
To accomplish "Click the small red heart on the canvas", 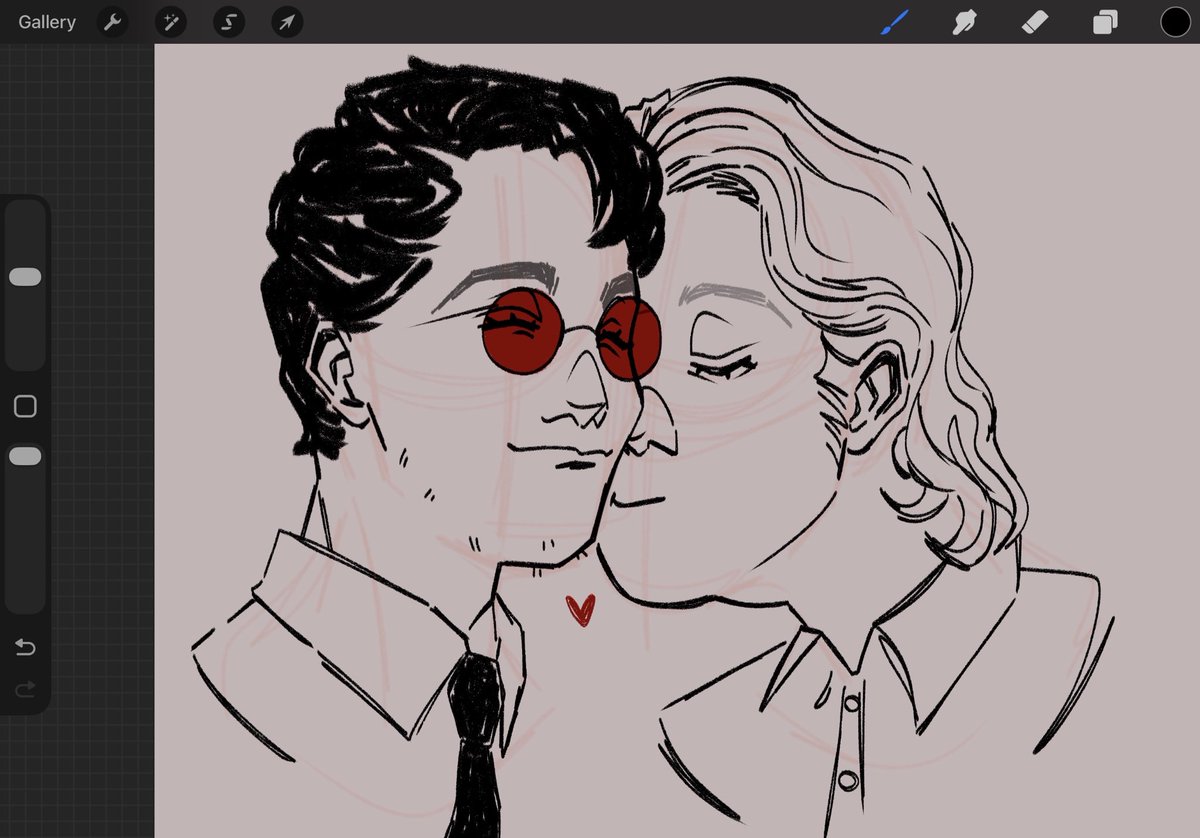I will pyautogui.click(x=580, y=610).
